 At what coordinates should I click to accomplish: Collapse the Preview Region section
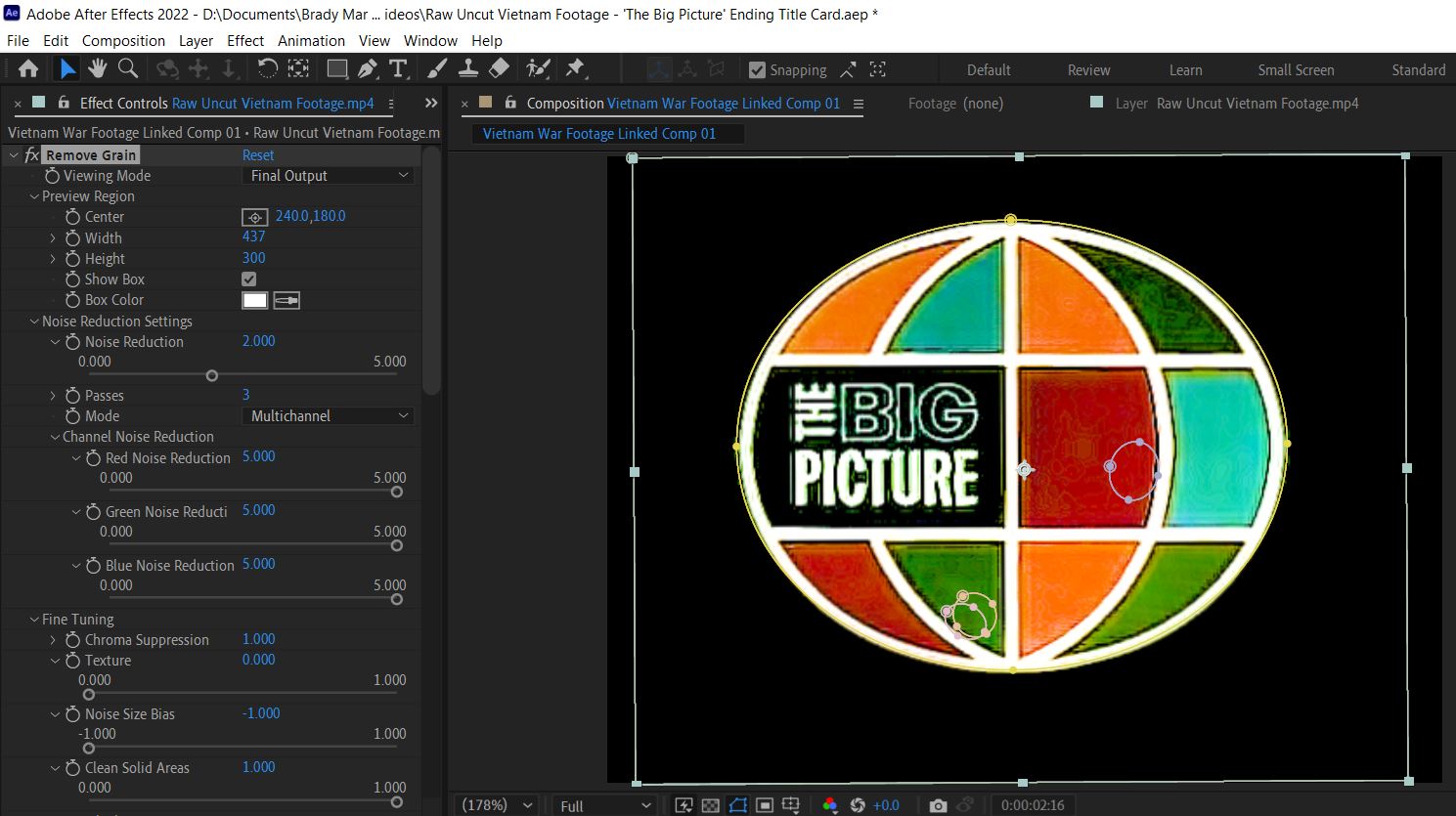tap(34, 196)
